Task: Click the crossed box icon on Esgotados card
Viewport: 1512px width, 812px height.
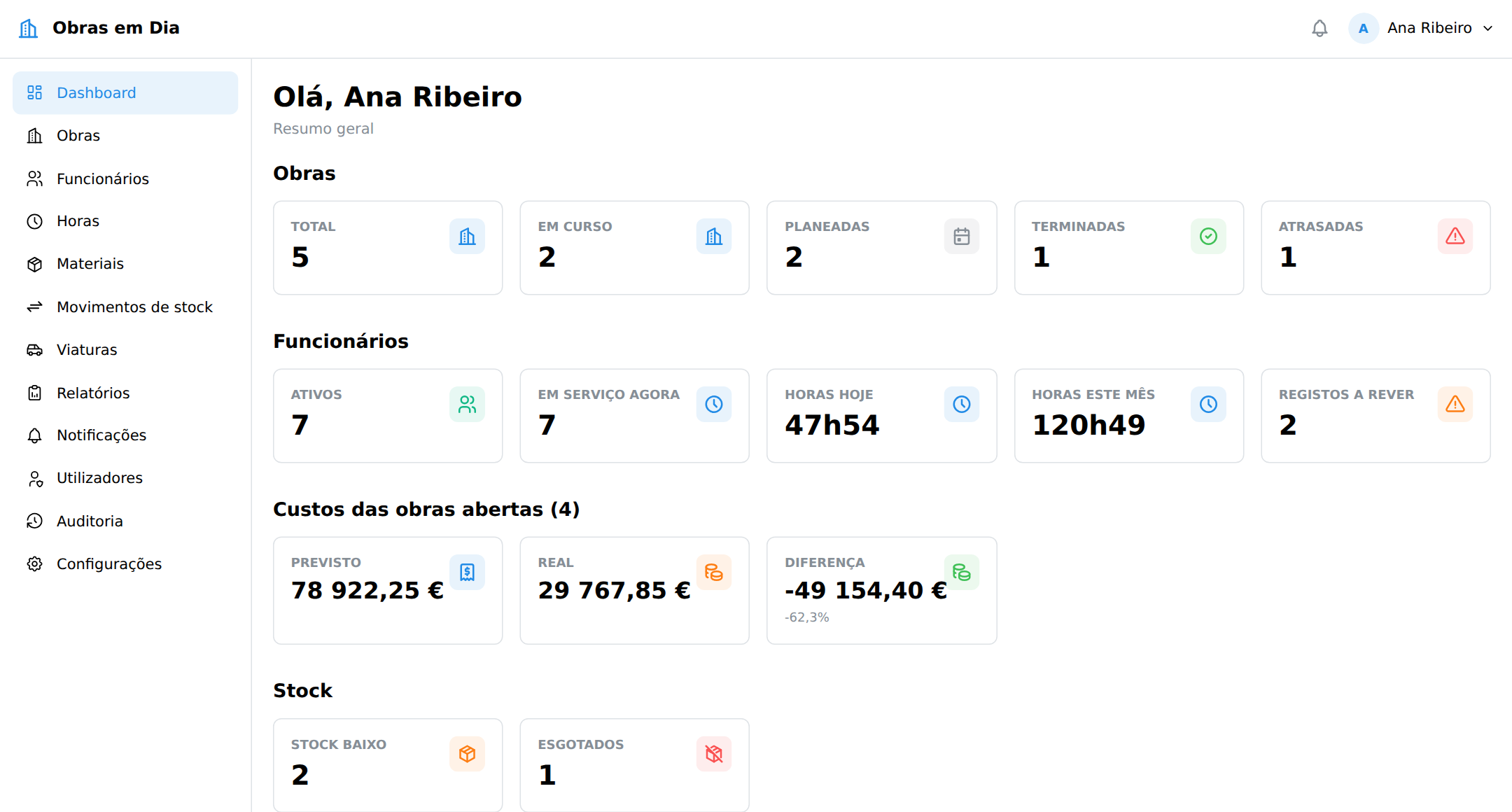Action: tap(714, 754)
